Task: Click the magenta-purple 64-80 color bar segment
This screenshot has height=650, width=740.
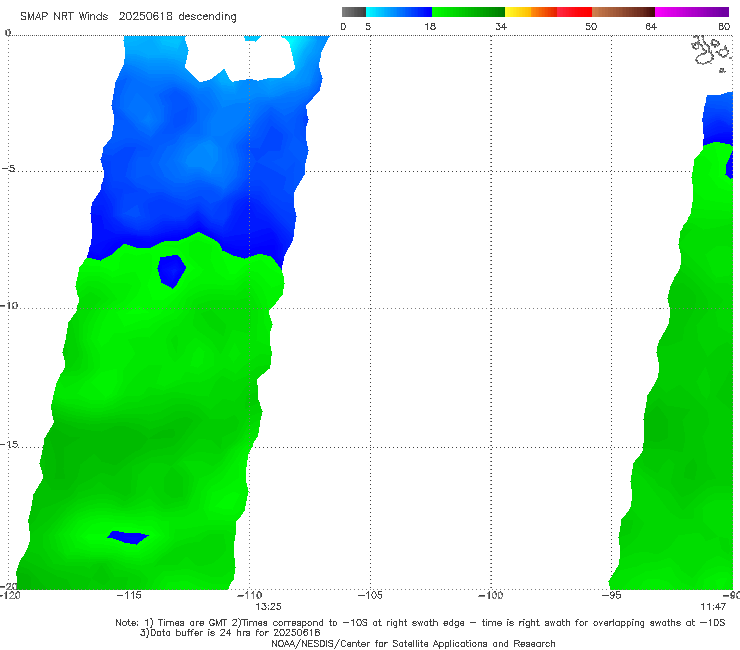Action: click(x=692, y=12)
